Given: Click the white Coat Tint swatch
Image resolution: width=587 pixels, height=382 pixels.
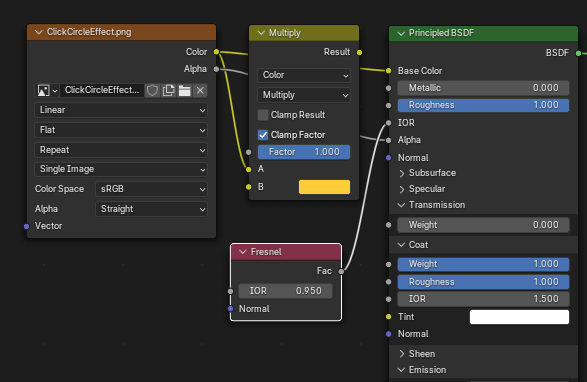Looking at the screenshot, I should pyautogui.click(x=519, y=317).
